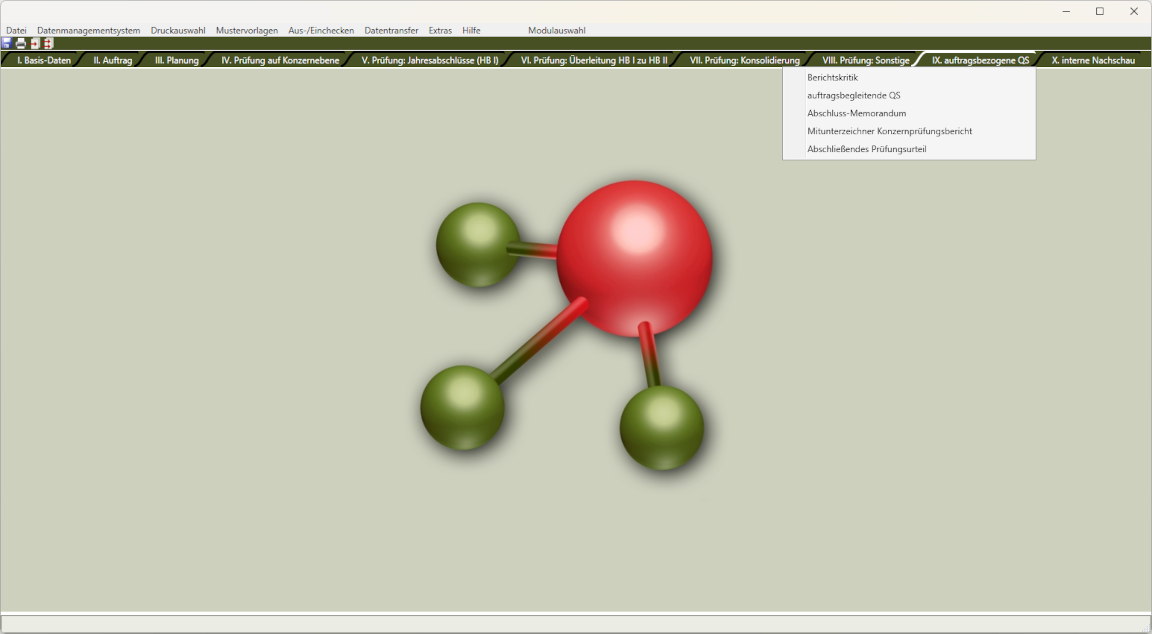Click the printer icon in toolbar
Image resolution: width=1152 pixels, height=634 pixels.
coord(20,44)
